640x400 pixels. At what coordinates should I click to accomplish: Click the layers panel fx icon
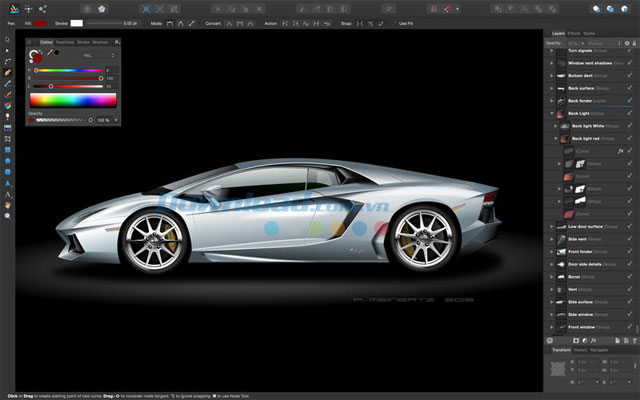[593, 340]
